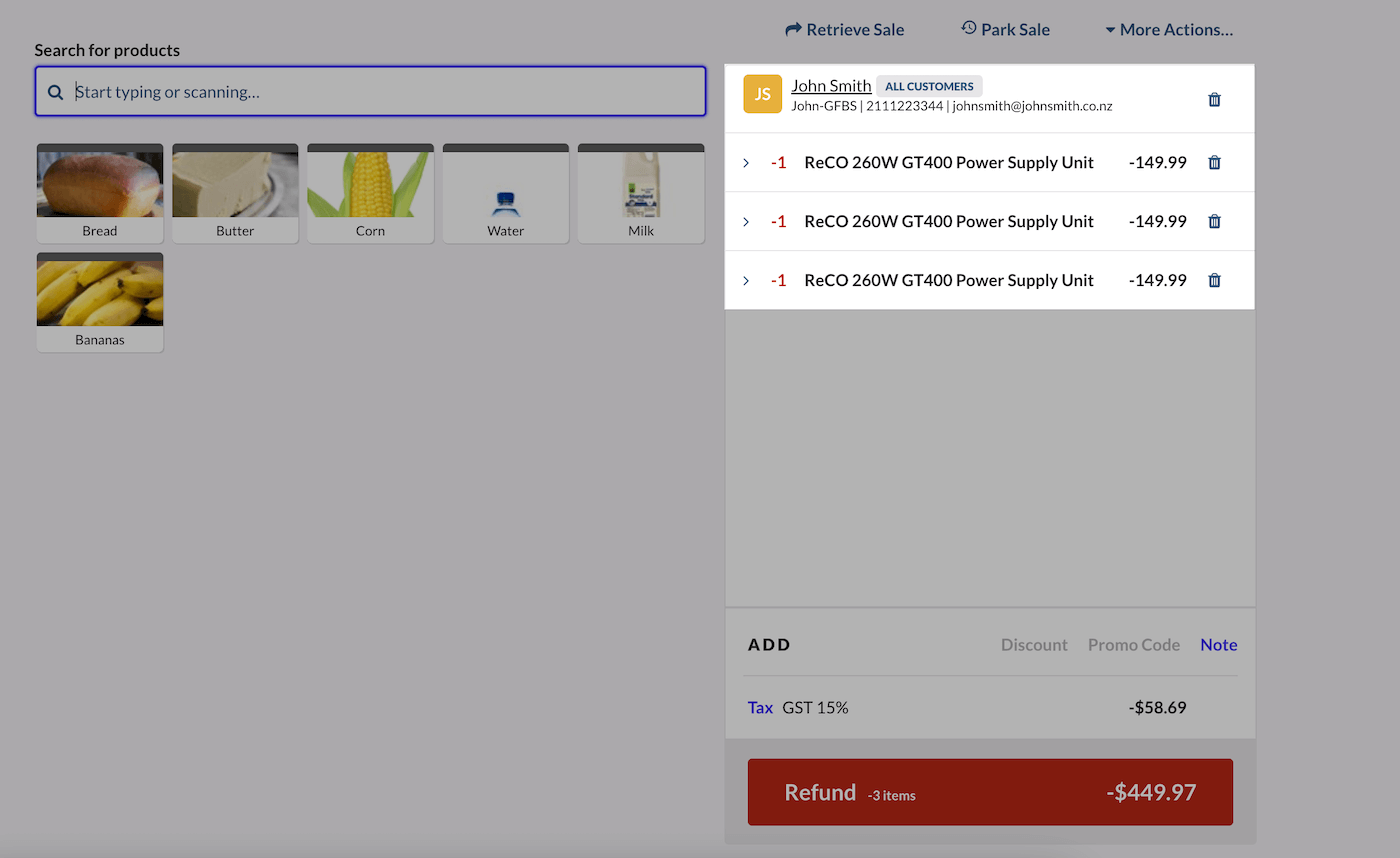Add a Note to the sale
This screenshot has height=858, width=1400.
coord(1218,645)
